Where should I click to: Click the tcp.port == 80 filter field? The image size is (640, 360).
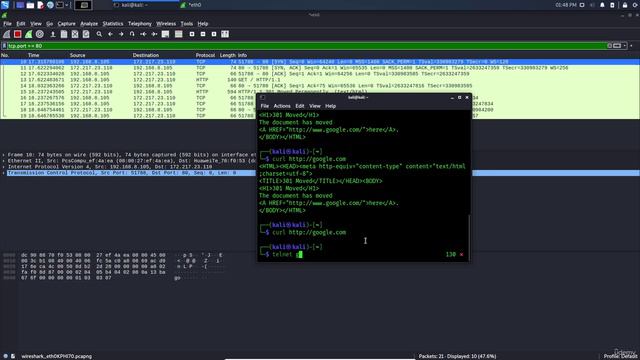tap(306, 46)
